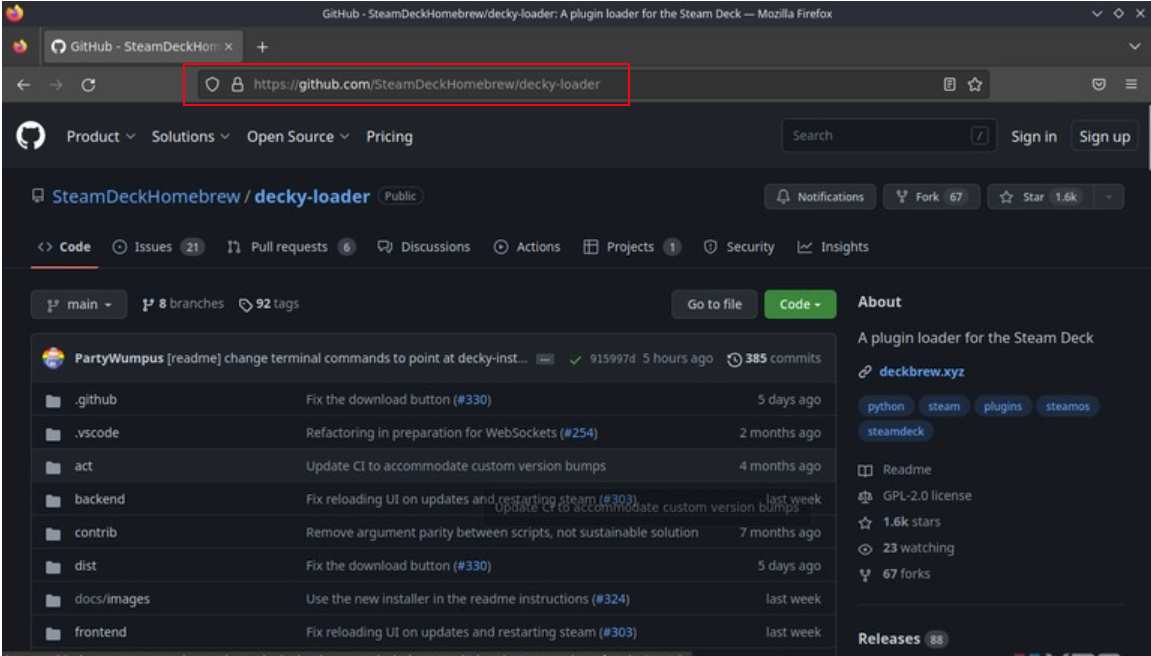Click the Readme book icon
The image size is (1151, 656).
click(x=865, y=470)
